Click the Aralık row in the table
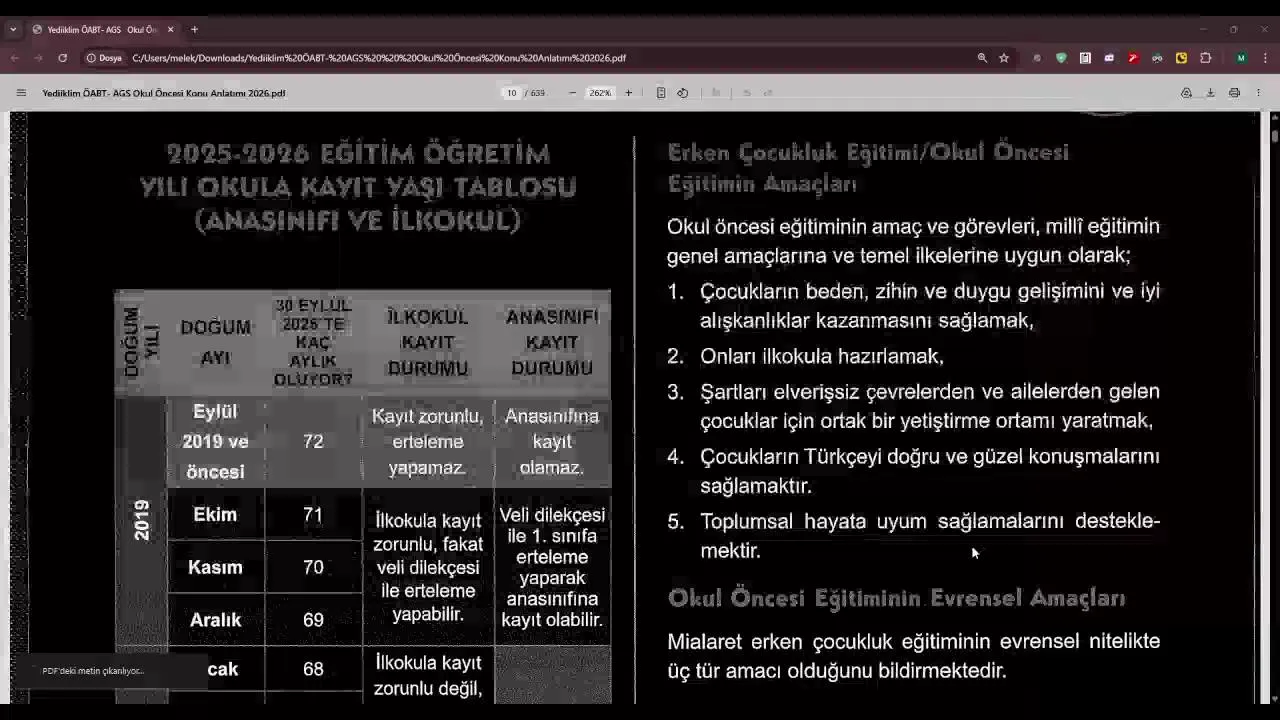Image resolution: width=1280 pixels, height=720 pixels. (215, 620)
